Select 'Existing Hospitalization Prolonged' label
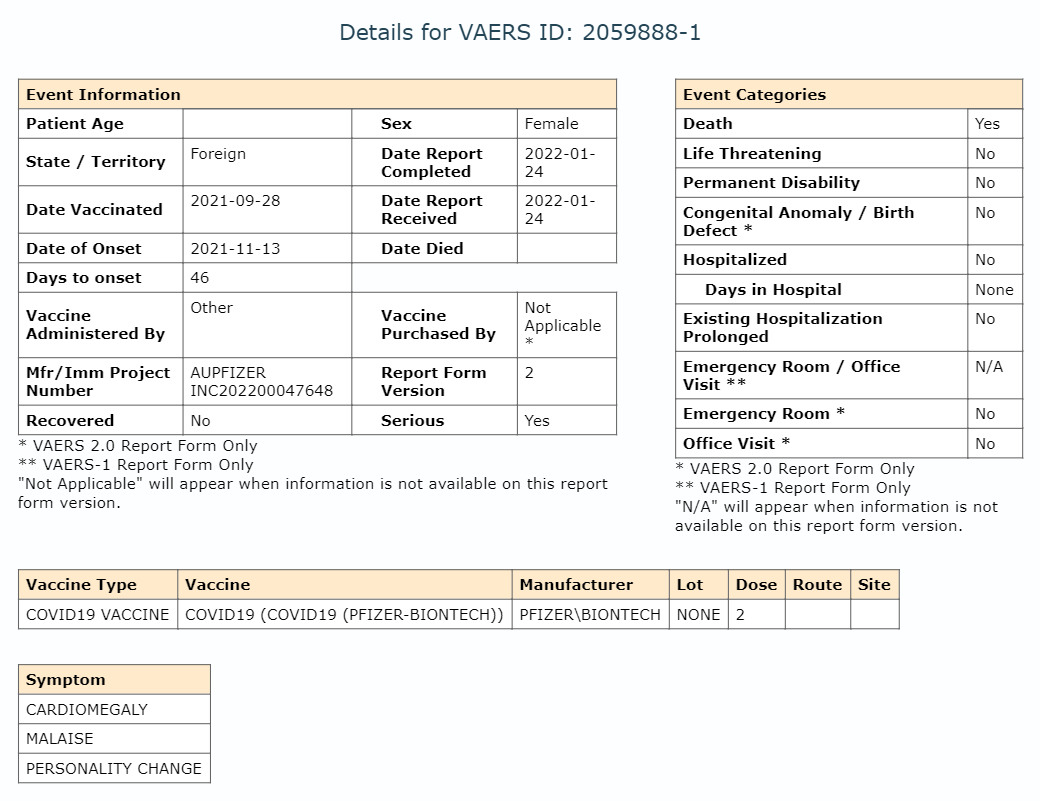The width and height of the screenshot is (1040, 801). pos(783,328)
